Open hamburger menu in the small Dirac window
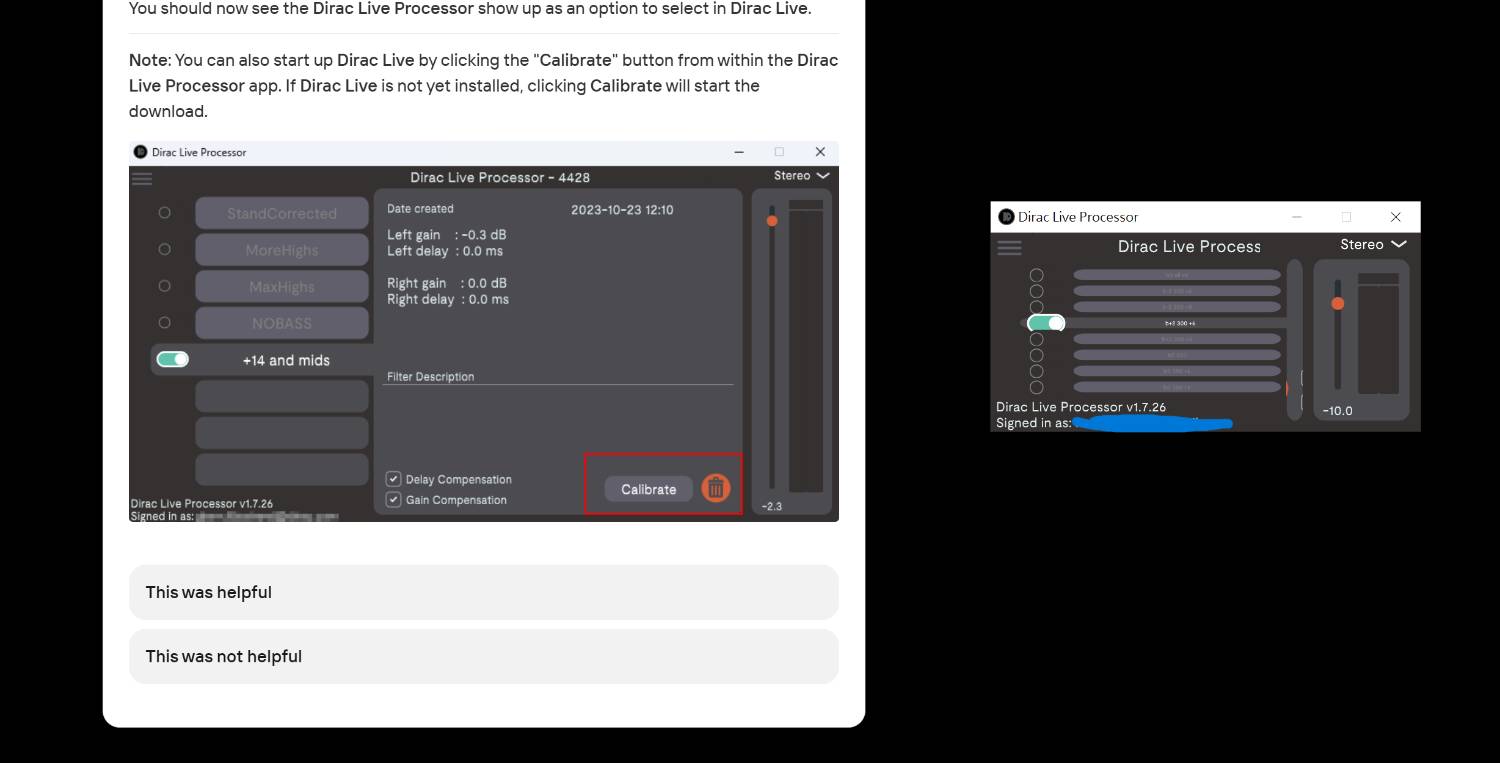Image resolution: width=1500 pixels, height=763 pixels. point(1010,247)
